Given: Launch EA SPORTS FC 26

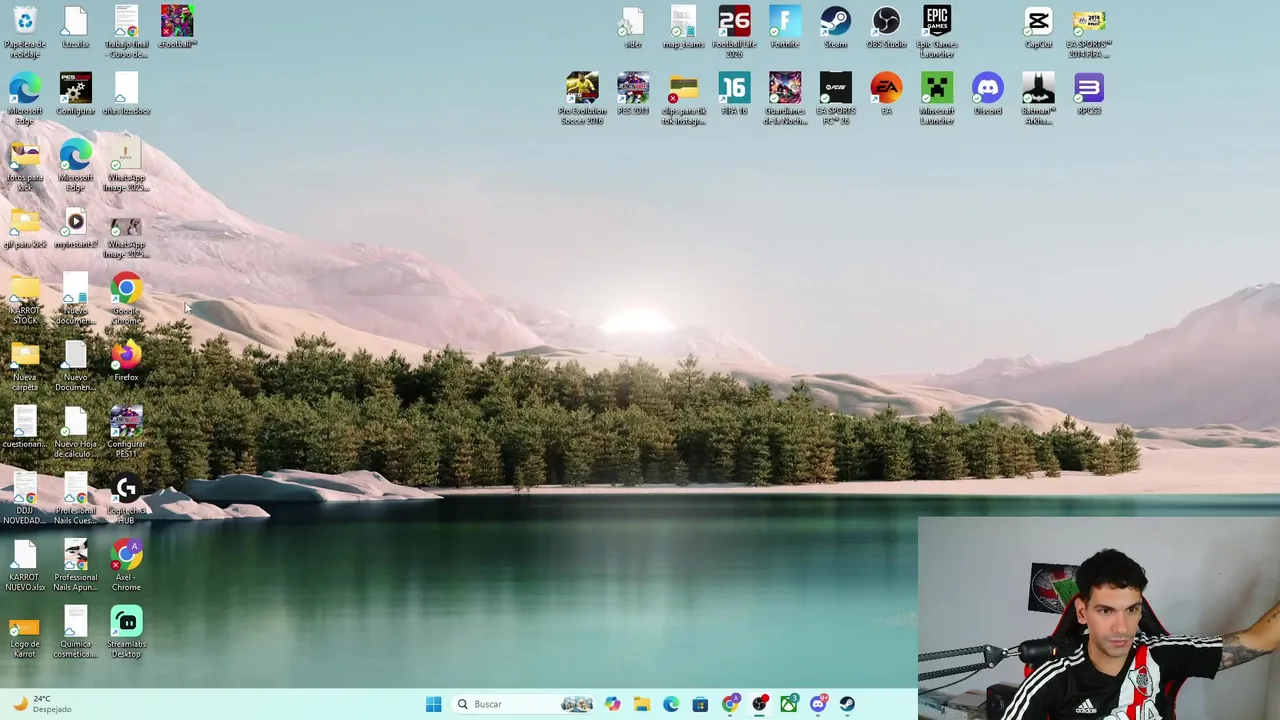Looking at the screenshot, I should coord(836,99).
